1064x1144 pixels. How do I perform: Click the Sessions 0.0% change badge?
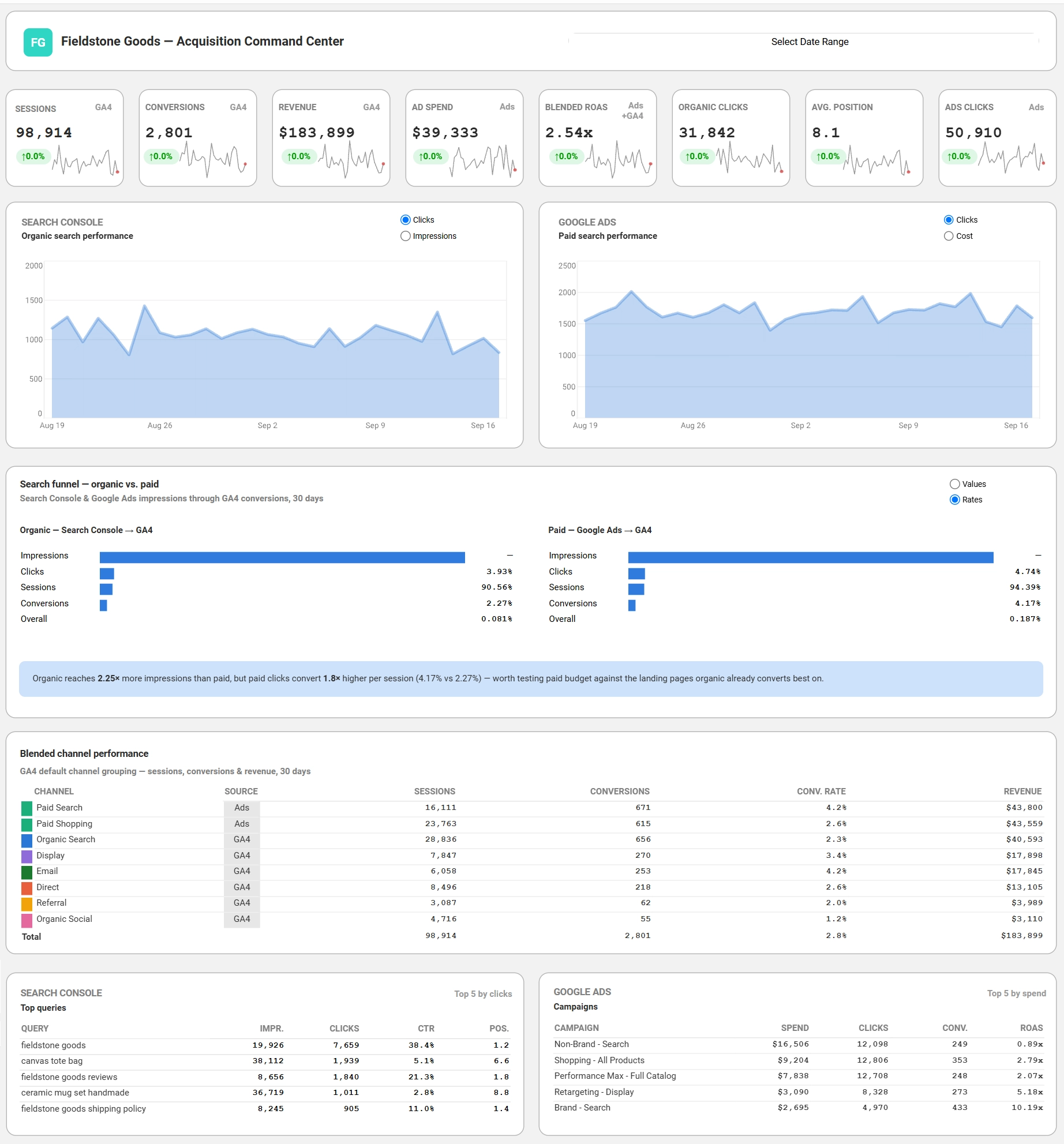coord(33,156)
